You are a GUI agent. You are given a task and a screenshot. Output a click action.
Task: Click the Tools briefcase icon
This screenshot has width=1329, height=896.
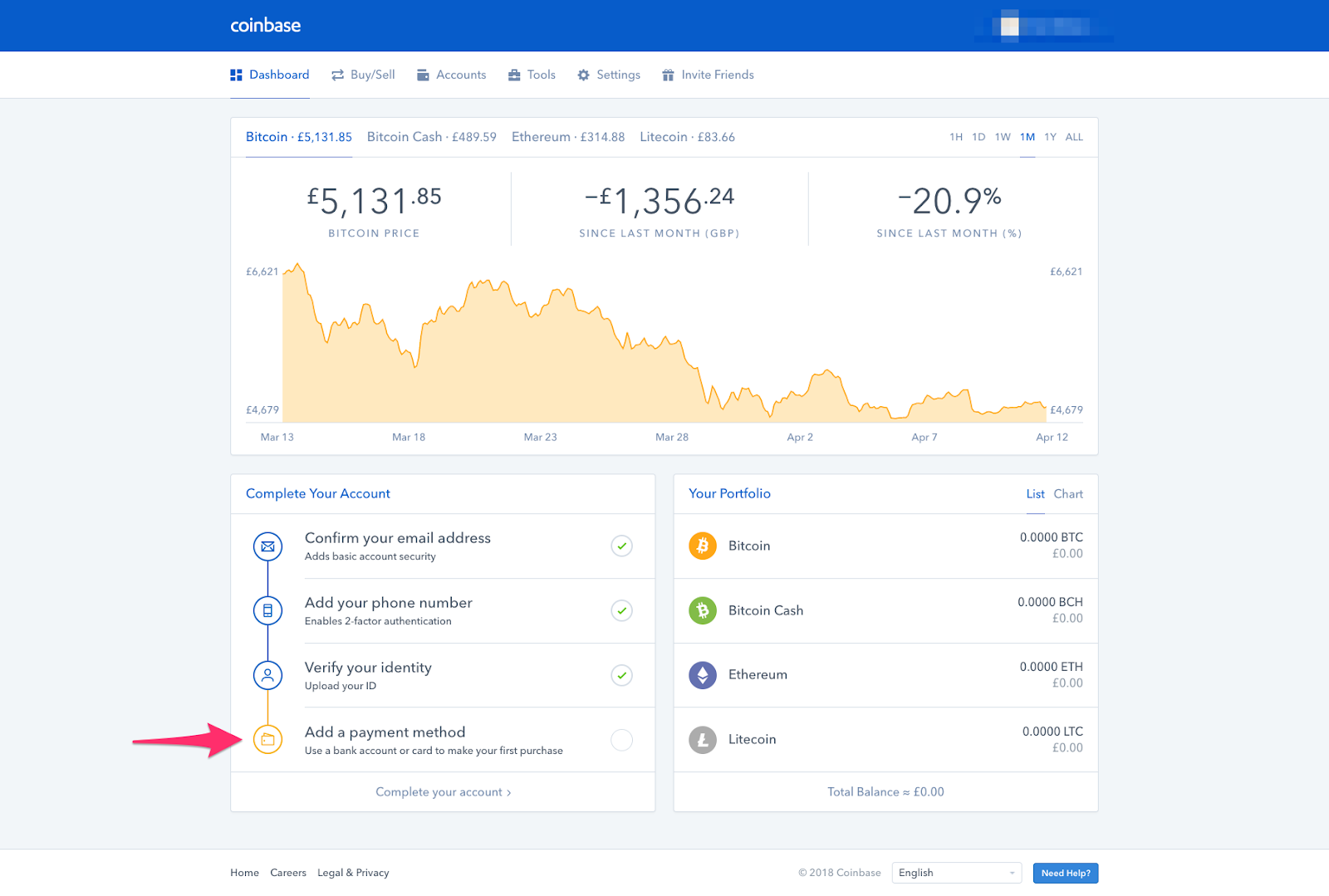(x=514, y=75)
